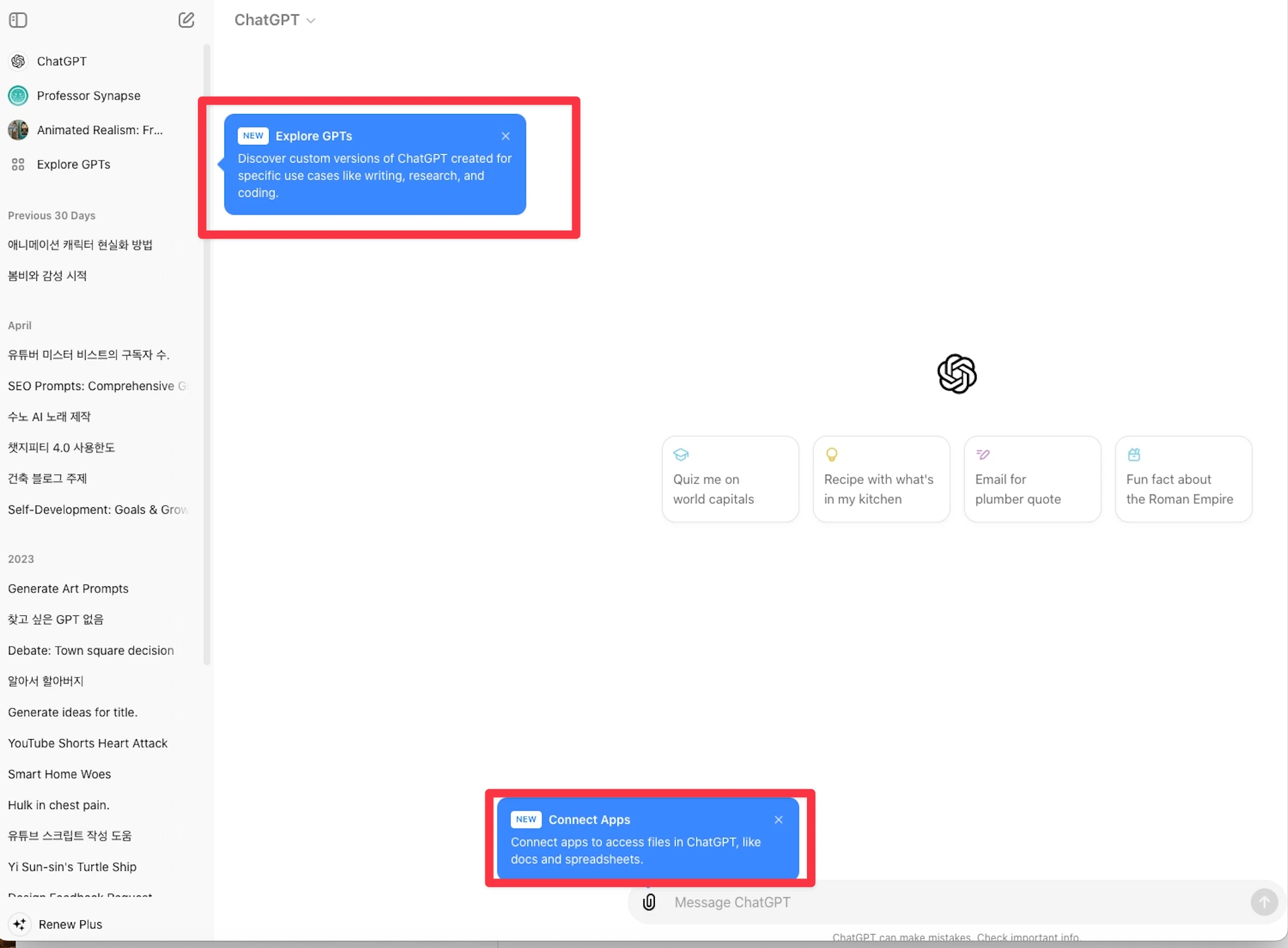Open chat 'Self-Development: Goals & Grow'
This screenshot has width=1288, height=948.
tap(100, 510)
